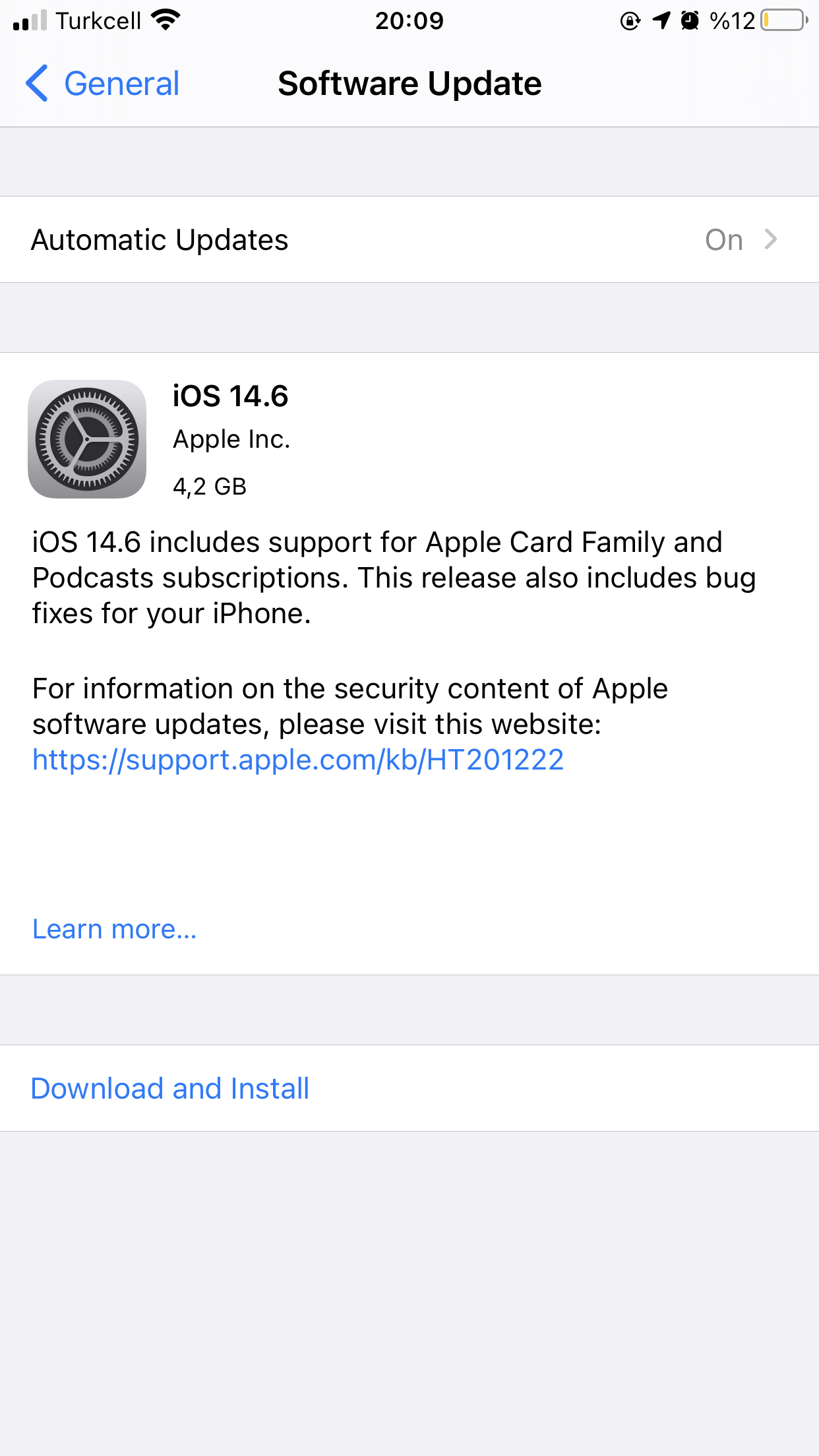
Task: Tap the back chevron arrow icon
Action: click(37, 83)
